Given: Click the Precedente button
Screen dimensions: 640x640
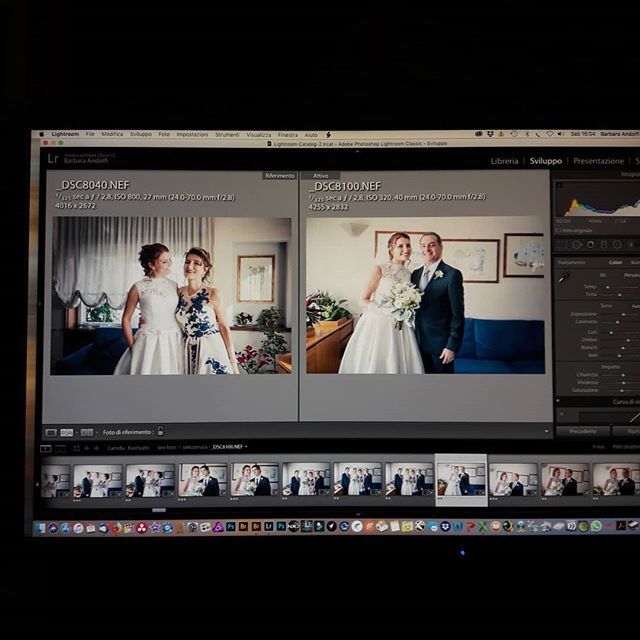Looking at the screenshot, I should pos(583,431).
